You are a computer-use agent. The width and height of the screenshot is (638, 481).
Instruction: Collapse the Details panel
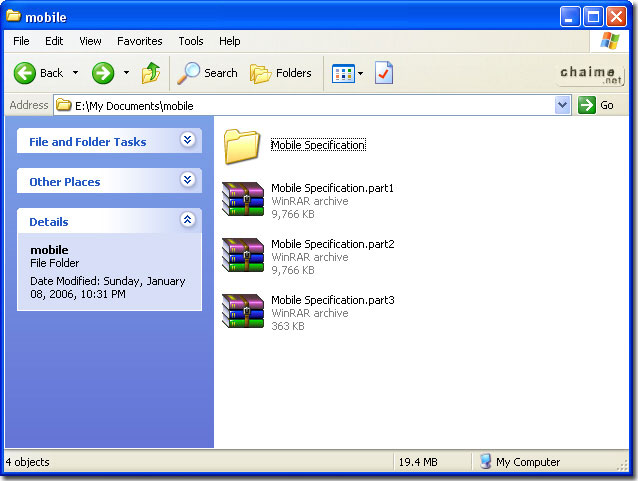(187, 221)
